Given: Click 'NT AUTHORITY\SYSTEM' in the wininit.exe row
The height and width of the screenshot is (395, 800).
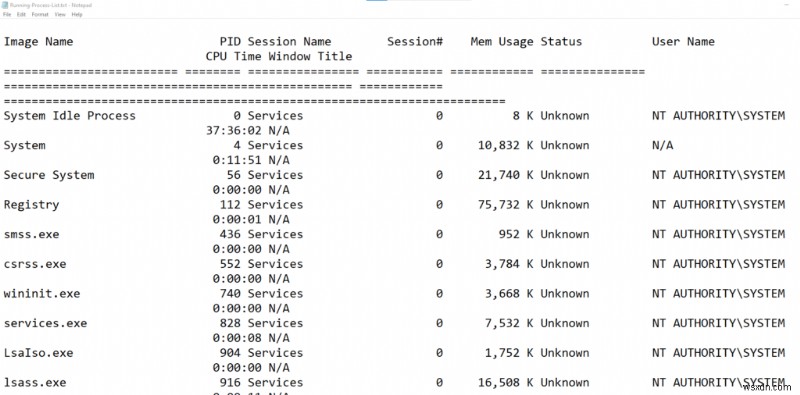Looking at the screenshot, I should point(718,293).
